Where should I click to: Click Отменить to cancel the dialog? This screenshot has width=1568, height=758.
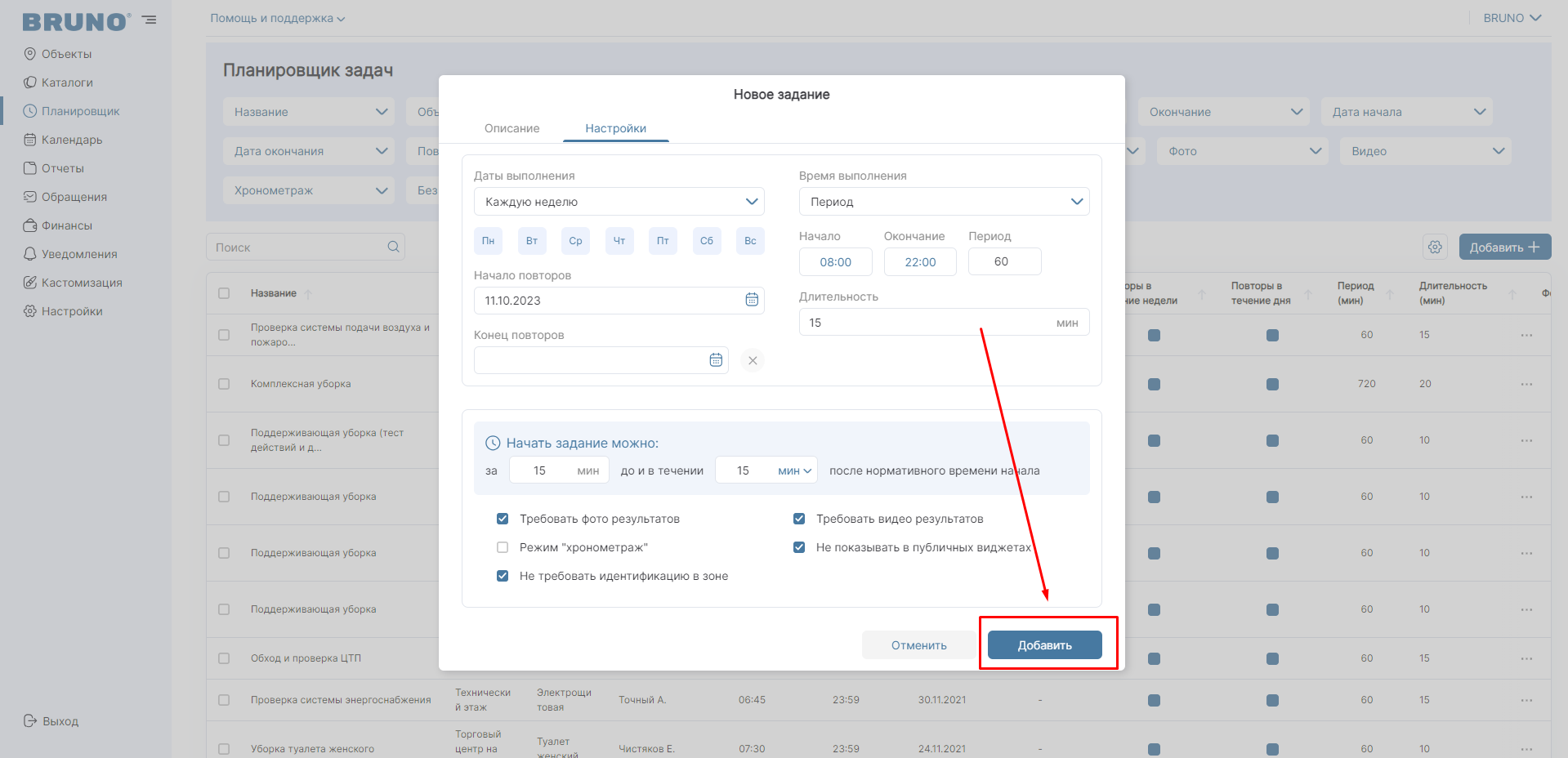click(919, 645)
